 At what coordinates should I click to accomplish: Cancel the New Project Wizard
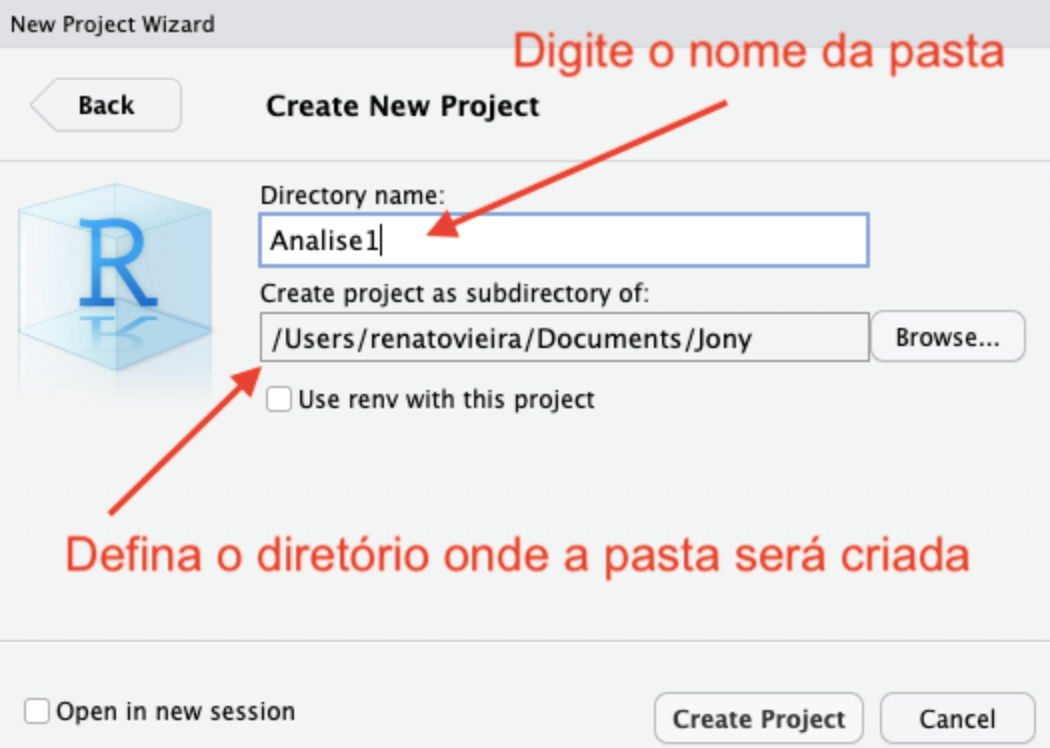pos(957,719)
